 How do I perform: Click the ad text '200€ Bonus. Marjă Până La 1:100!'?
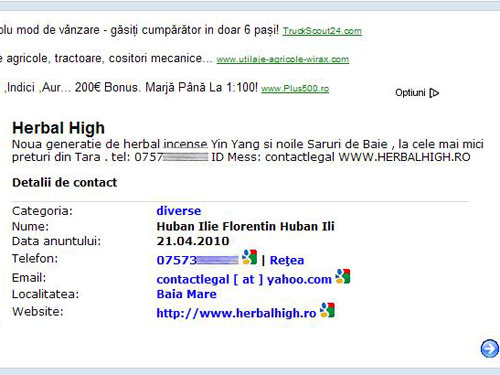pos(166,87)
